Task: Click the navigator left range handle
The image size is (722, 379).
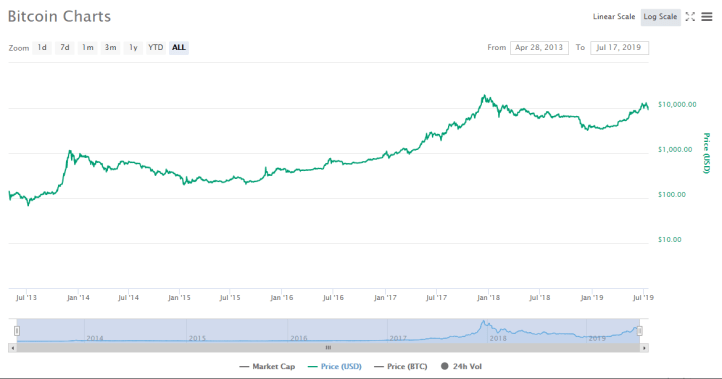Action: point(17,331)
